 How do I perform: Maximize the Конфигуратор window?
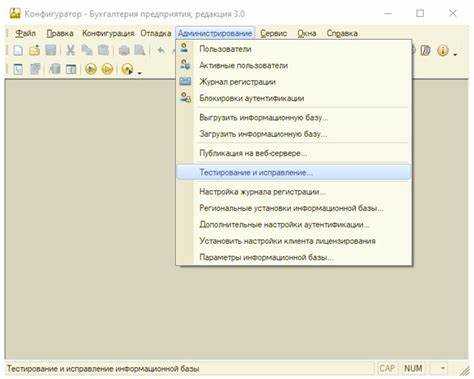[420, 14]
